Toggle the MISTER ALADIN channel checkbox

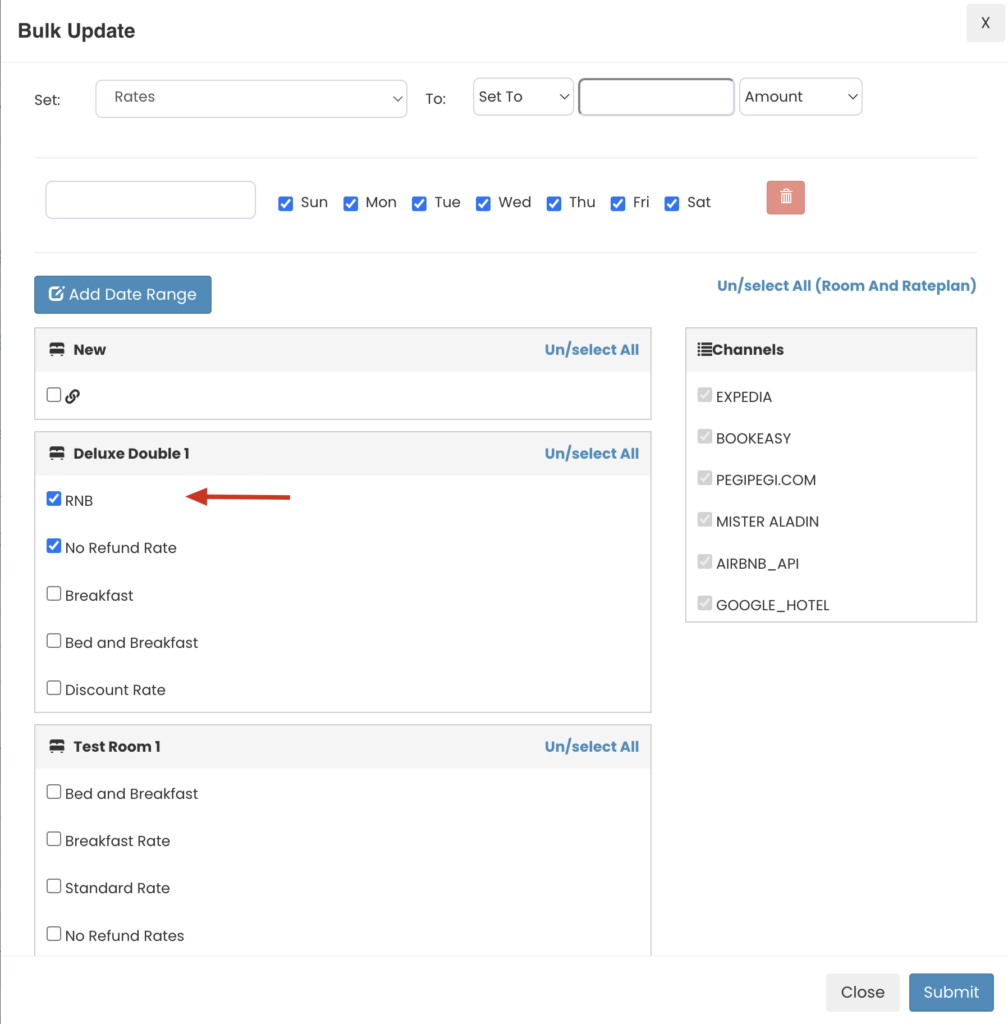704,520
